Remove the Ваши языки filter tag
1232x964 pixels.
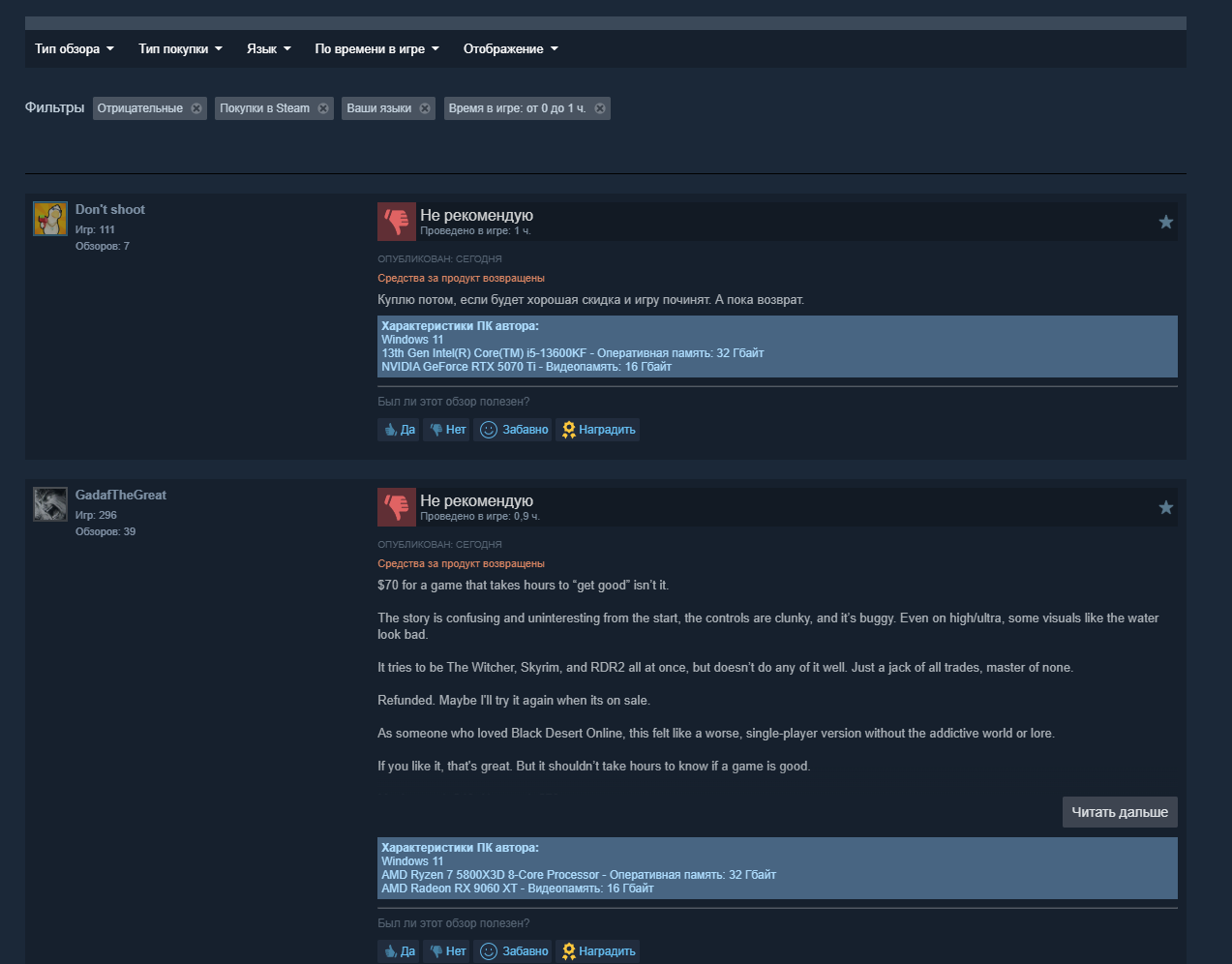click(x=425, y=108)
